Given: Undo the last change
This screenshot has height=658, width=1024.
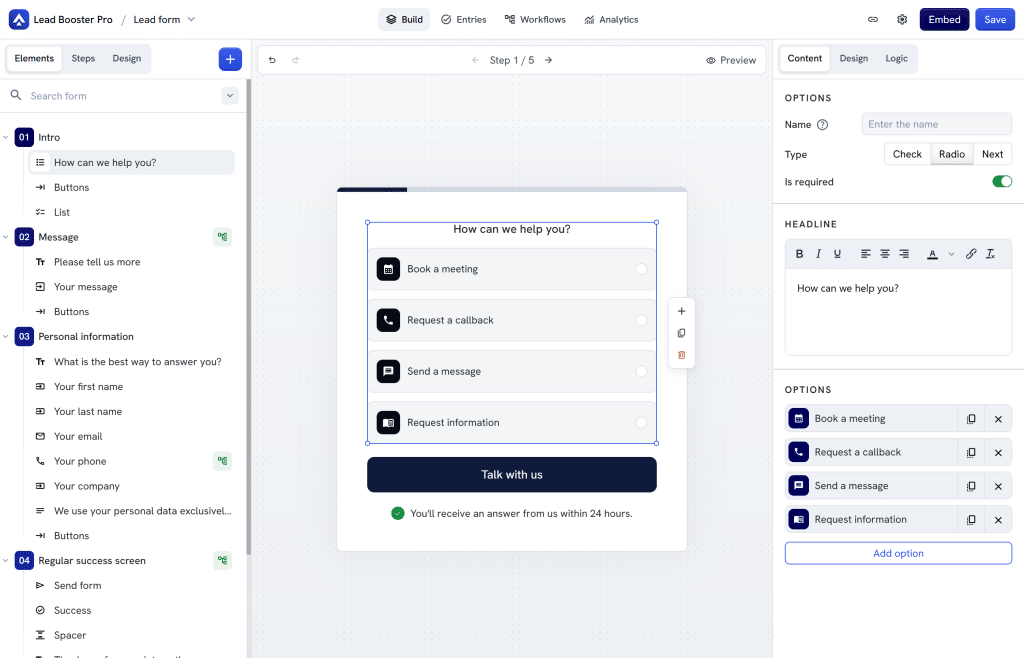Looking at the screenshot, I should click(x=272, y=60).
